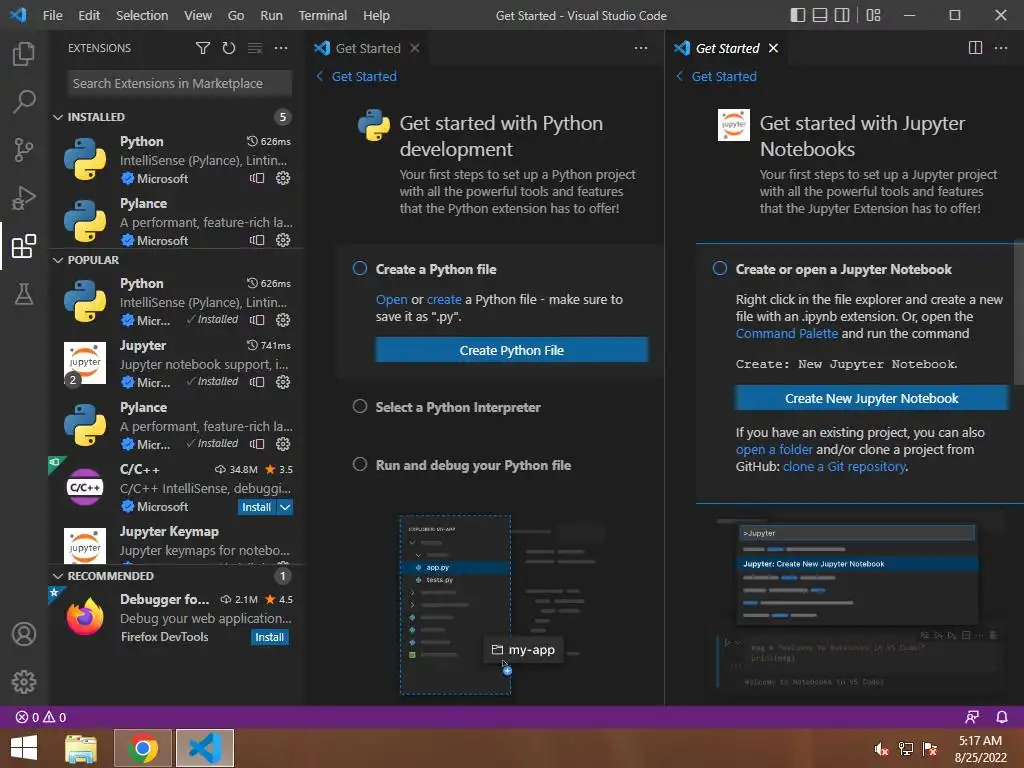Screen dimensions: 1024x768
Task: Click the Open link for Python file
Action: point(391,300)
